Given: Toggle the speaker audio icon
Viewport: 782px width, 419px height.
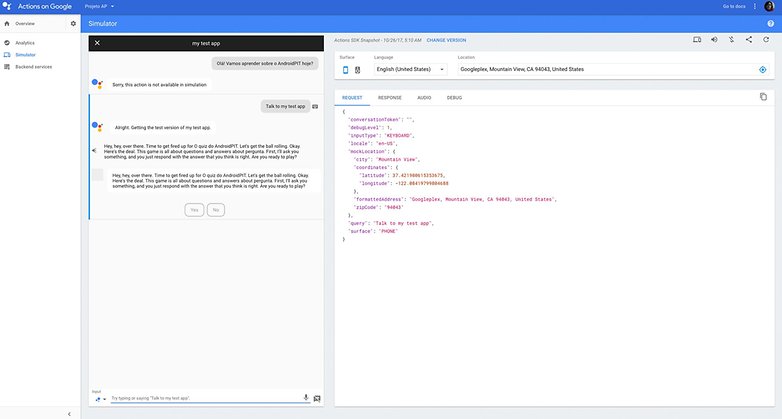Looking at the screenshot, I should click(714, 39).
